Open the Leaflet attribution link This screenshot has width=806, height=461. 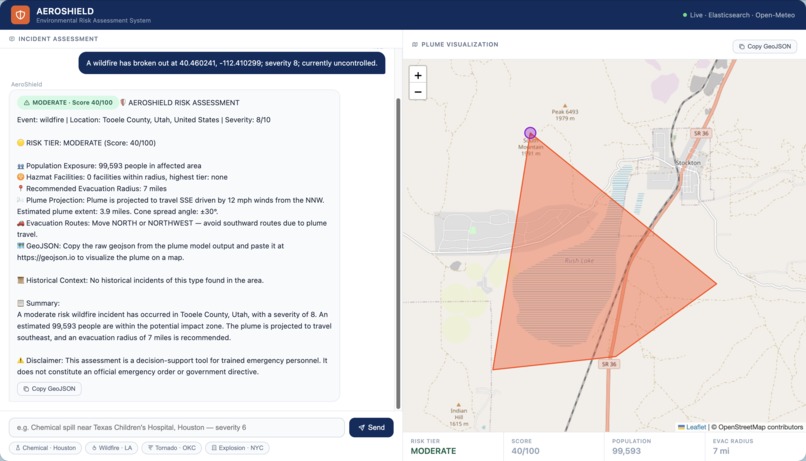point(696,427)
